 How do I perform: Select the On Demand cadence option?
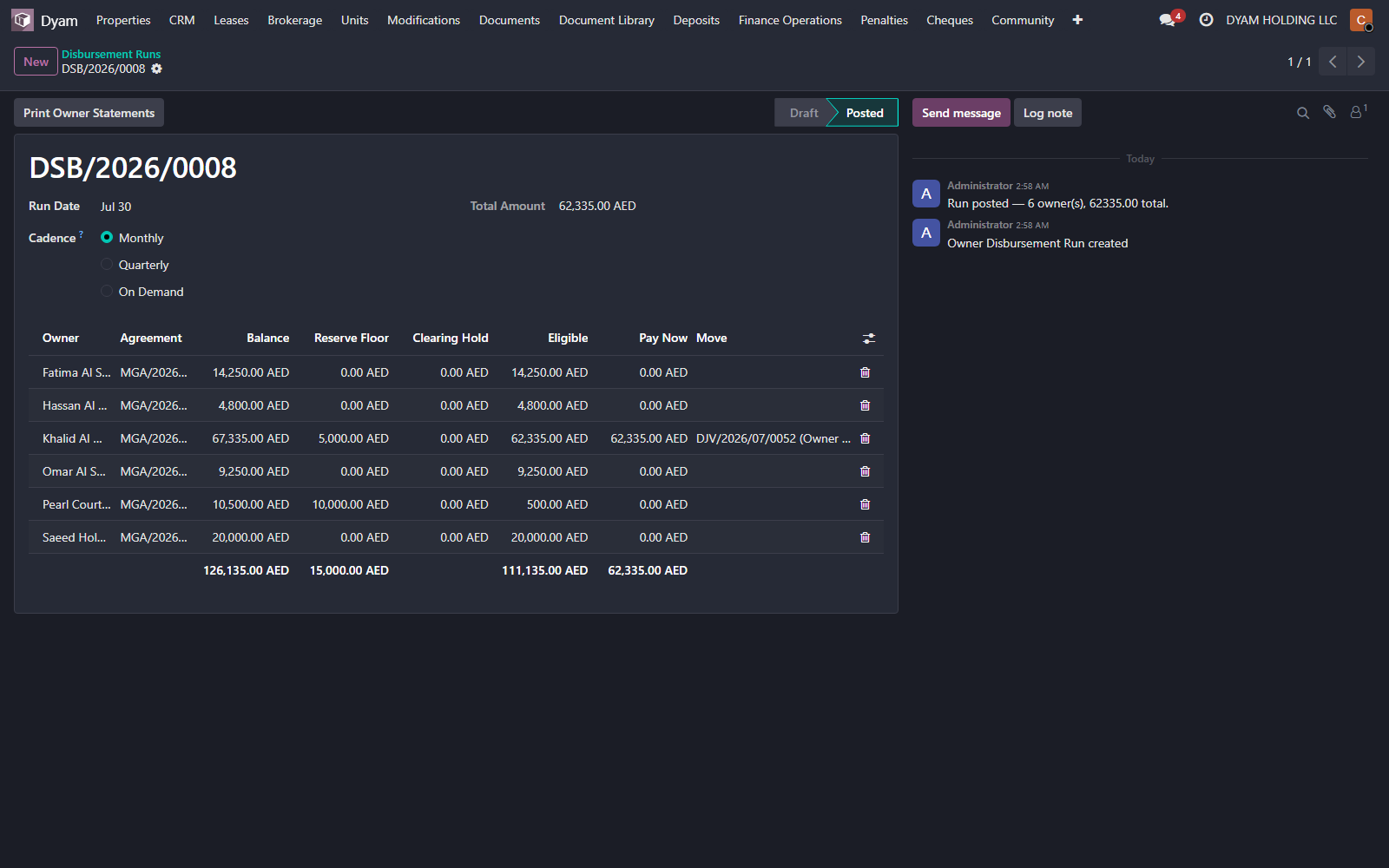pyautogui.click(x=107, y=291)
